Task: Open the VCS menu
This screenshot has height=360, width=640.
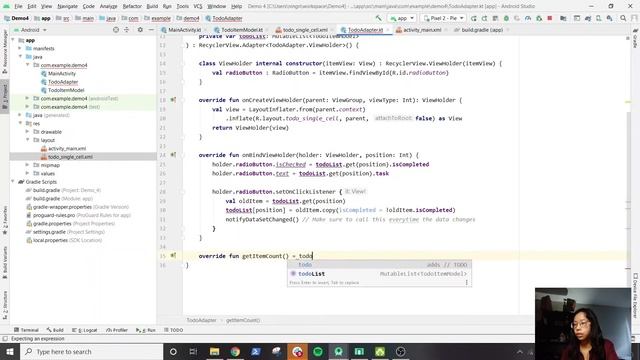Action: 198,6
